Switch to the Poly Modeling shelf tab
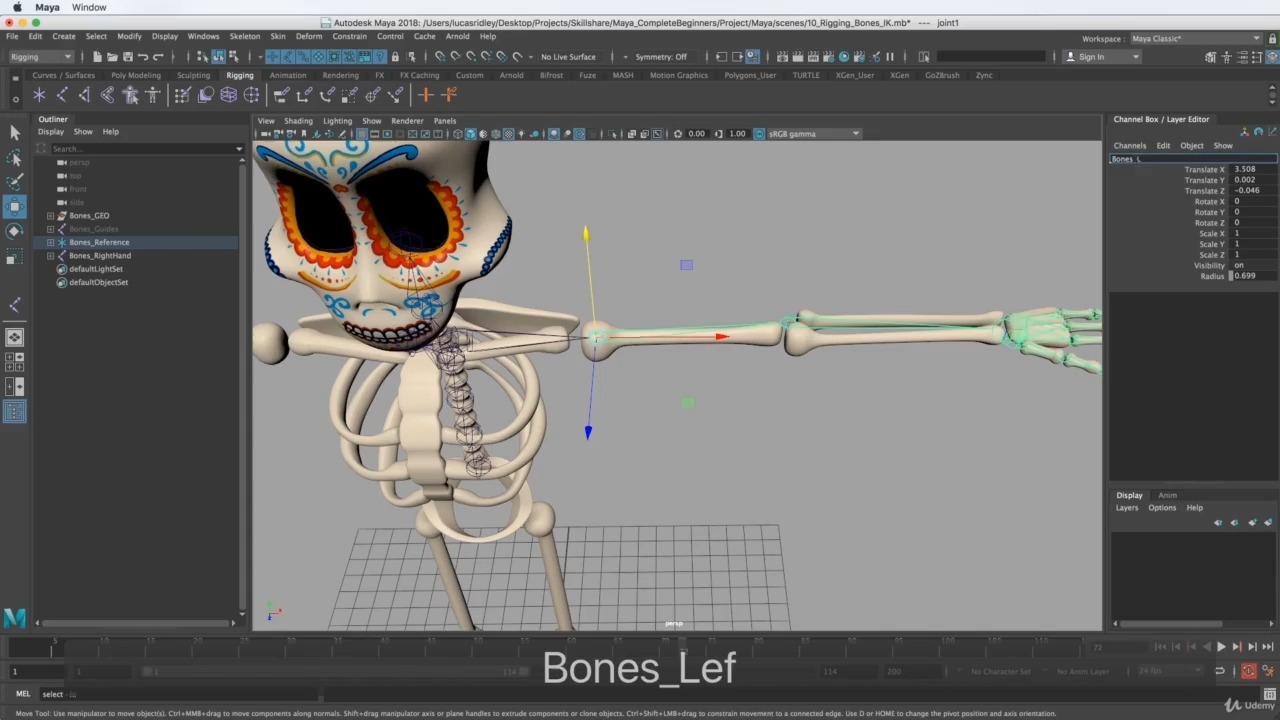The image size is (1280, 720). (136, 75)
